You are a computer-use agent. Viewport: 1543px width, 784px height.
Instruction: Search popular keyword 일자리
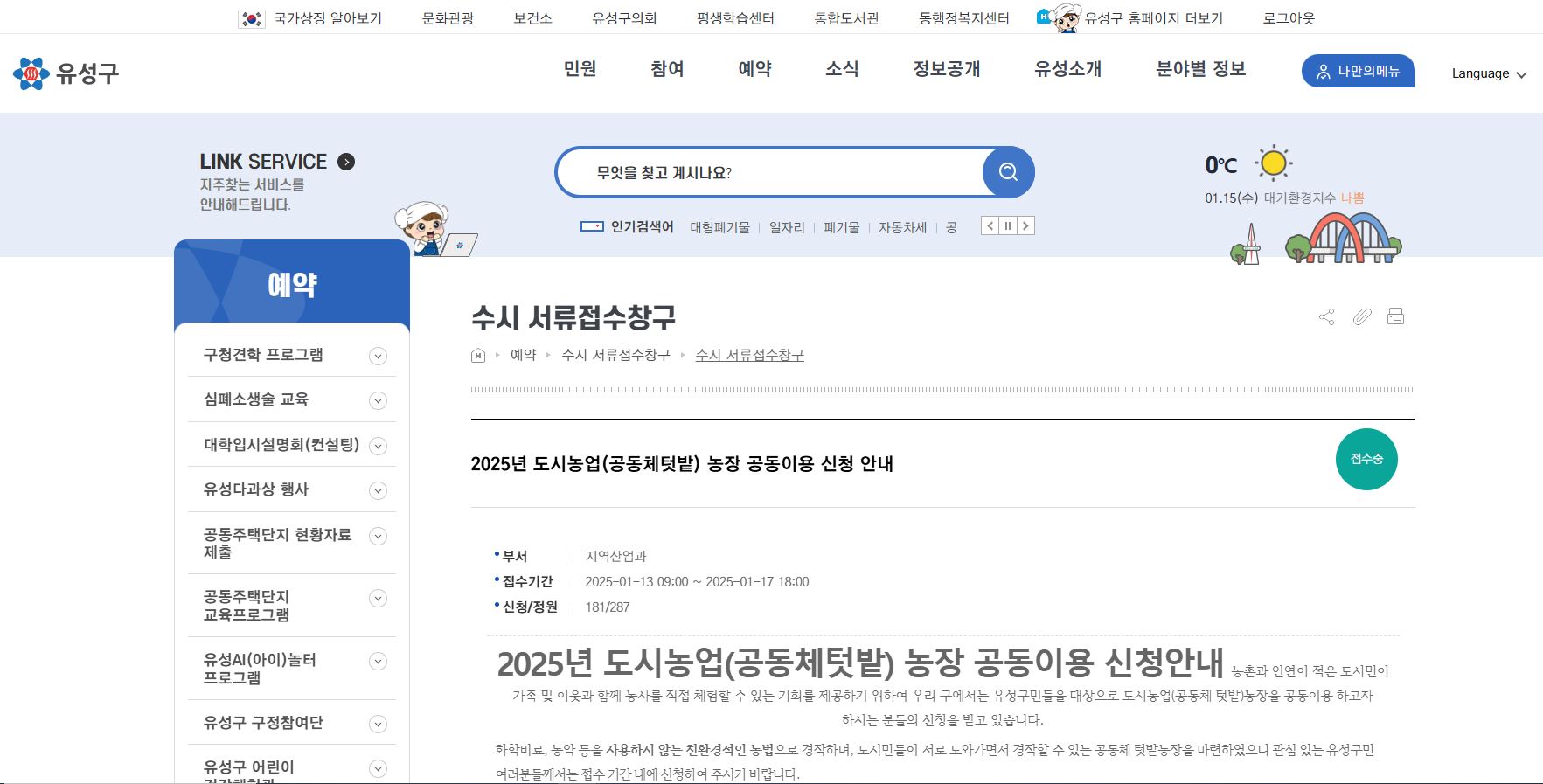[787, 227]
